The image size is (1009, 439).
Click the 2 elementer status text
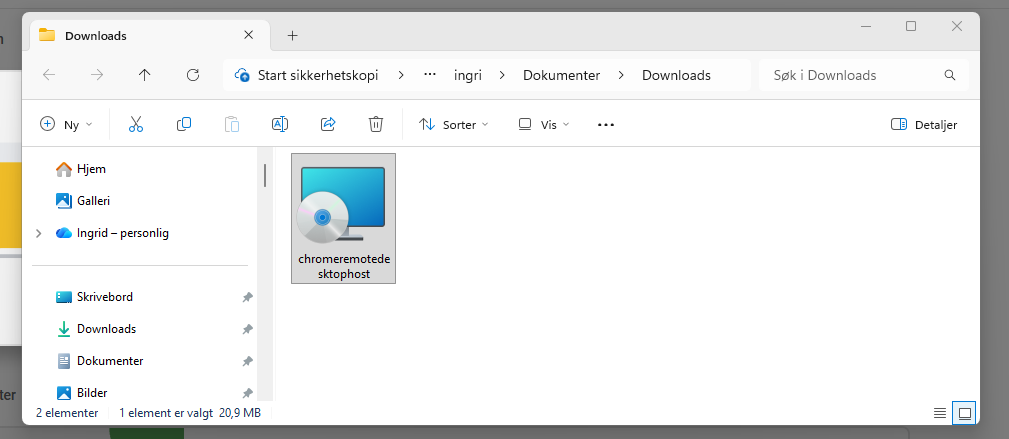pyautogui.click(x=67, y=413)
